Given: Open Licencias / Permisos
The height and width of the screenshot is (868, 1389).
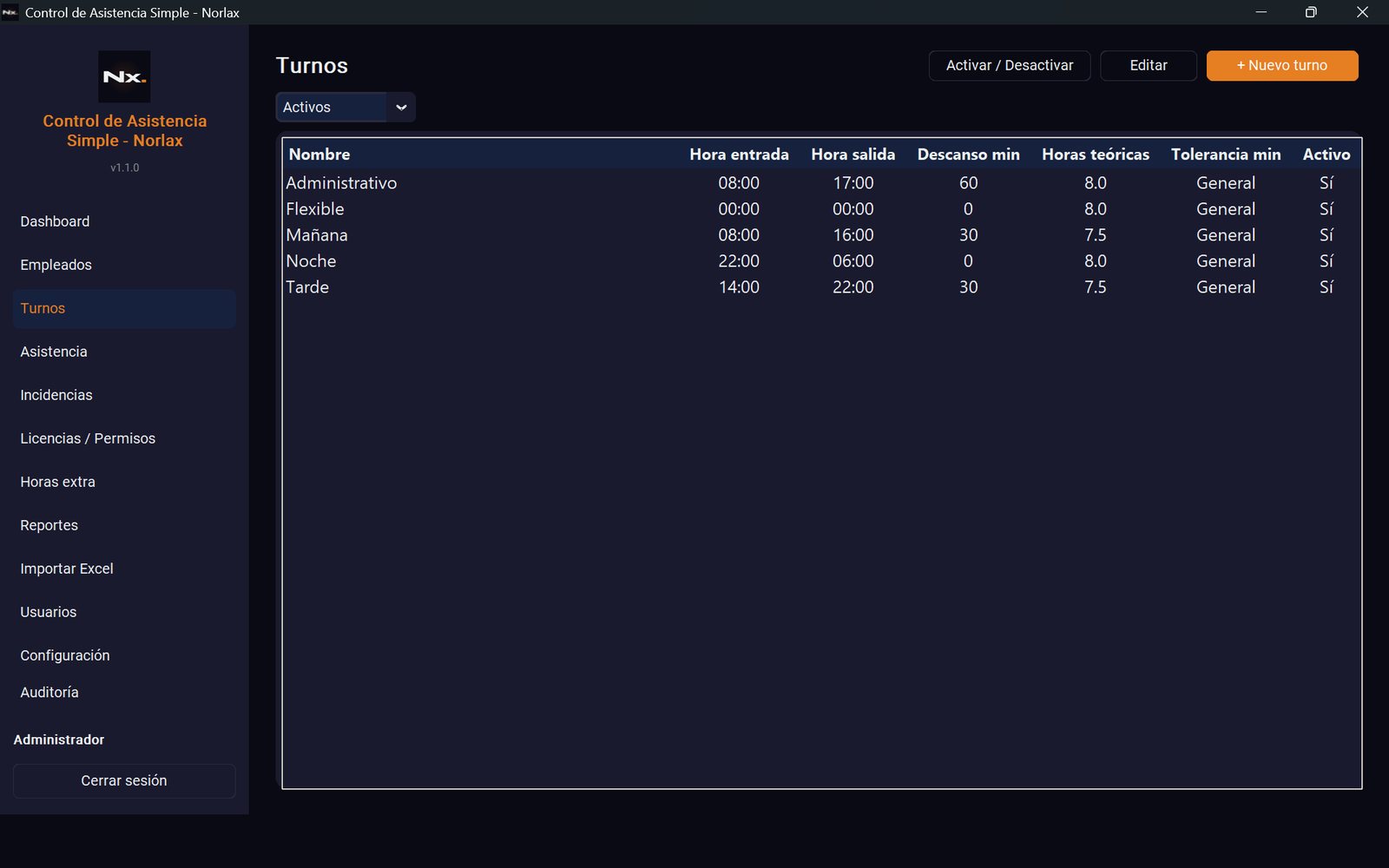Looking at the screenshot, I should [x=124, y=438].
